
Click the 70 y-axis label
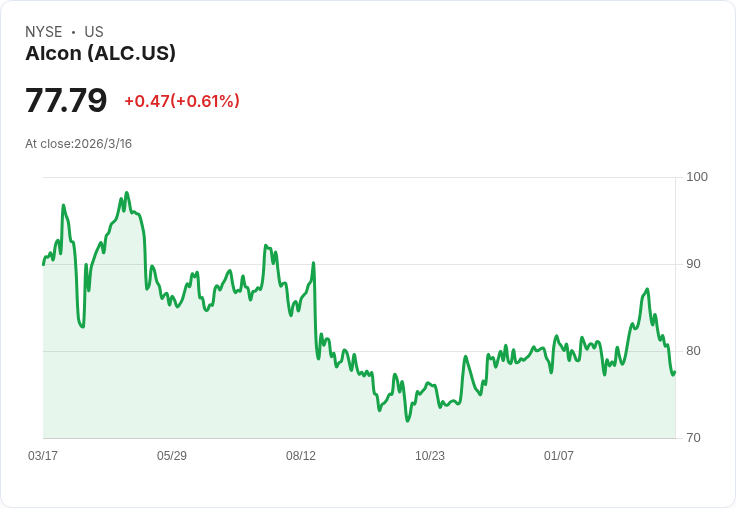click(693, 438)
